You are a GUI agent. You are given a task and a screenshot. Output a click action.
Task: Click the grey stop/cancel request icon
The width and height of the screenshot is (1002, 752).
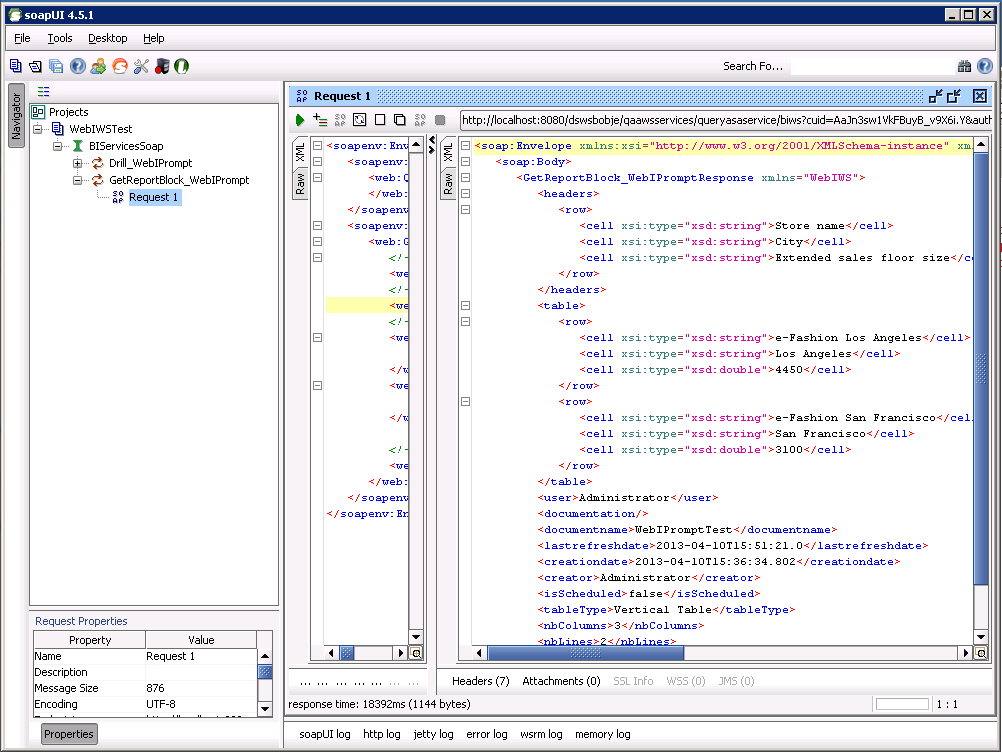point(440,119)
